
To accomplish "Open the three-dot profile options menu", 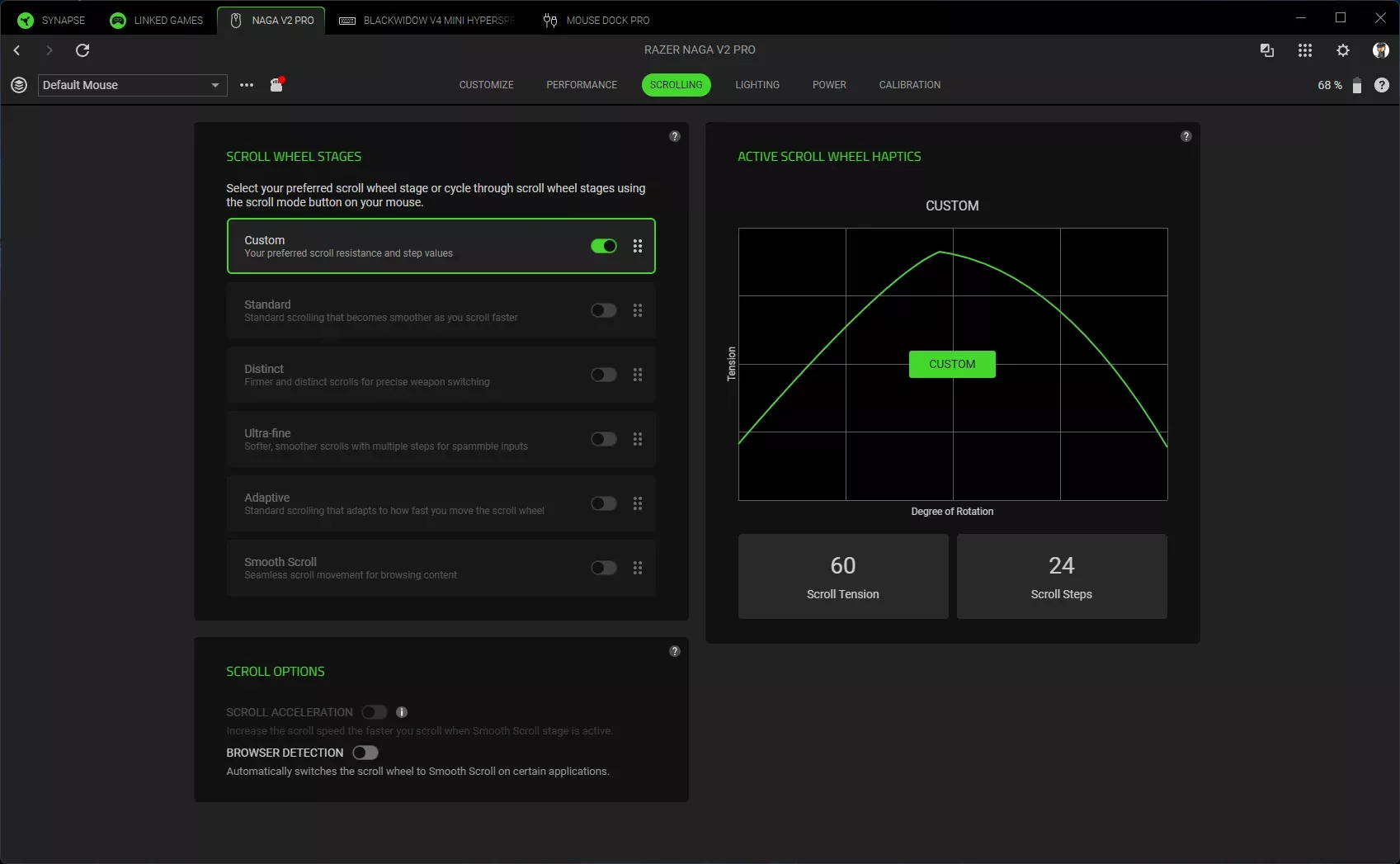I will click(247, 85).
